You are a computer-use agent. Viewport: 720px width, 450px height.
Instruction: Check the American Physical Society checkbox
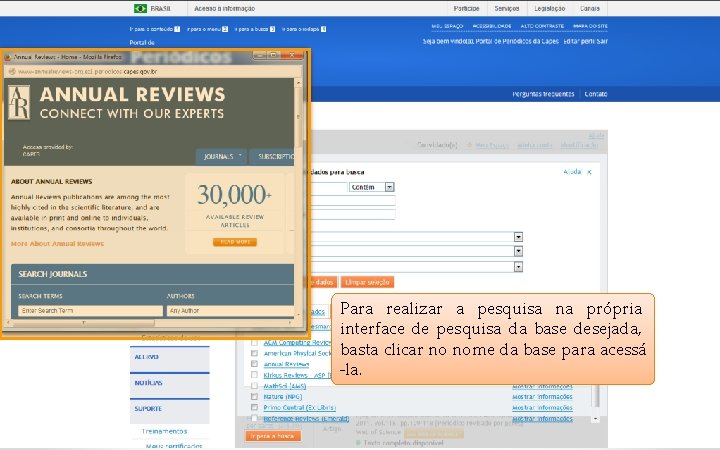[x=254, y=353]
